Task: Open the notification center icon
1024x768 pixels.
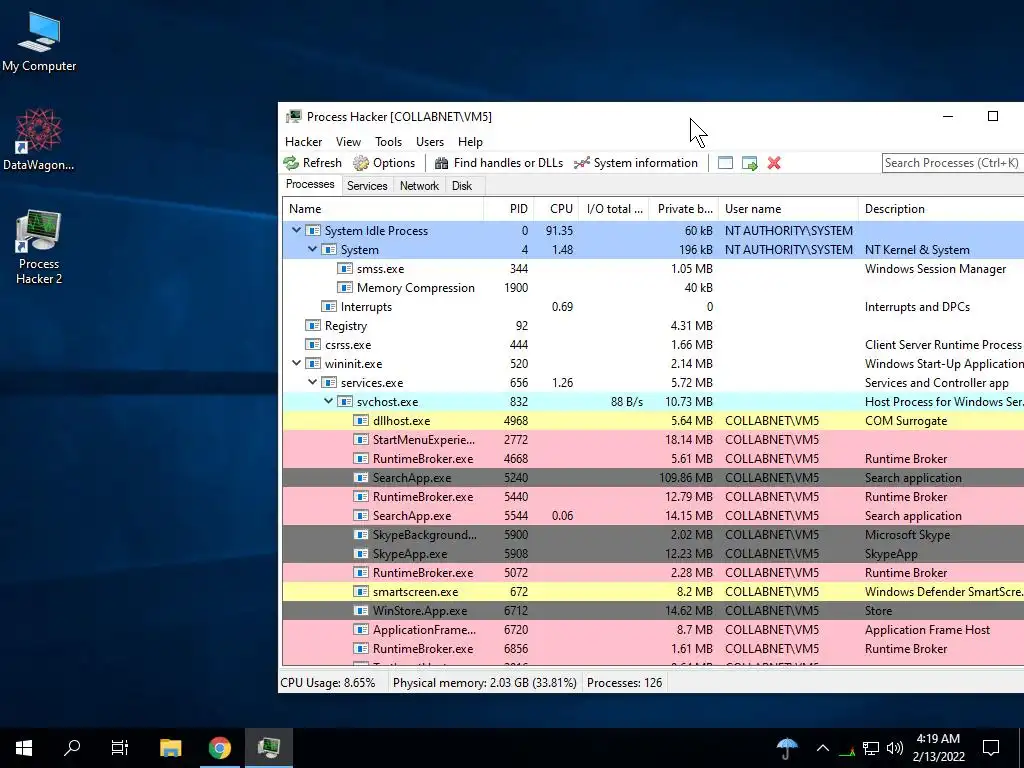Action: tap(991, 748)
